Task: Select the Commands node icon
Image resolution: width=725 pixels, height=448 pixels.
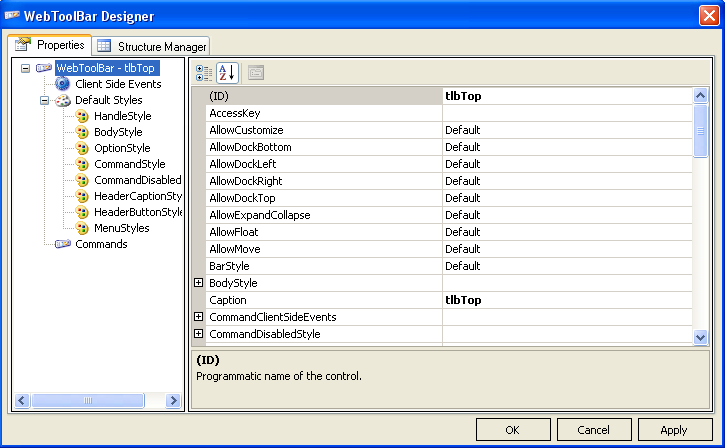Action: [63, 244]
